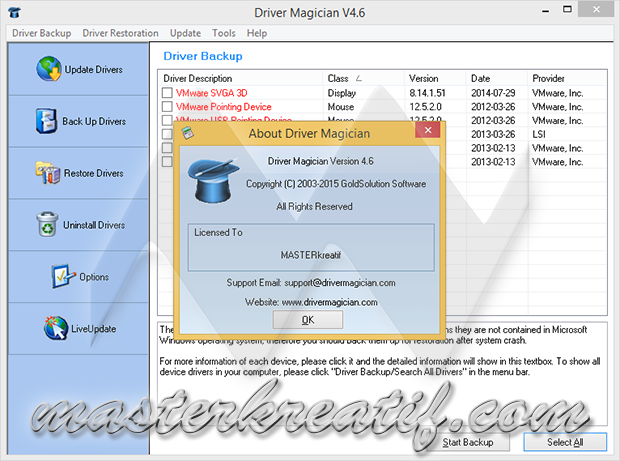Viewport: 620px width, 461px height.
Task: Tick the checkbox on the LSI driver row
Action: [x=167, y=134]
